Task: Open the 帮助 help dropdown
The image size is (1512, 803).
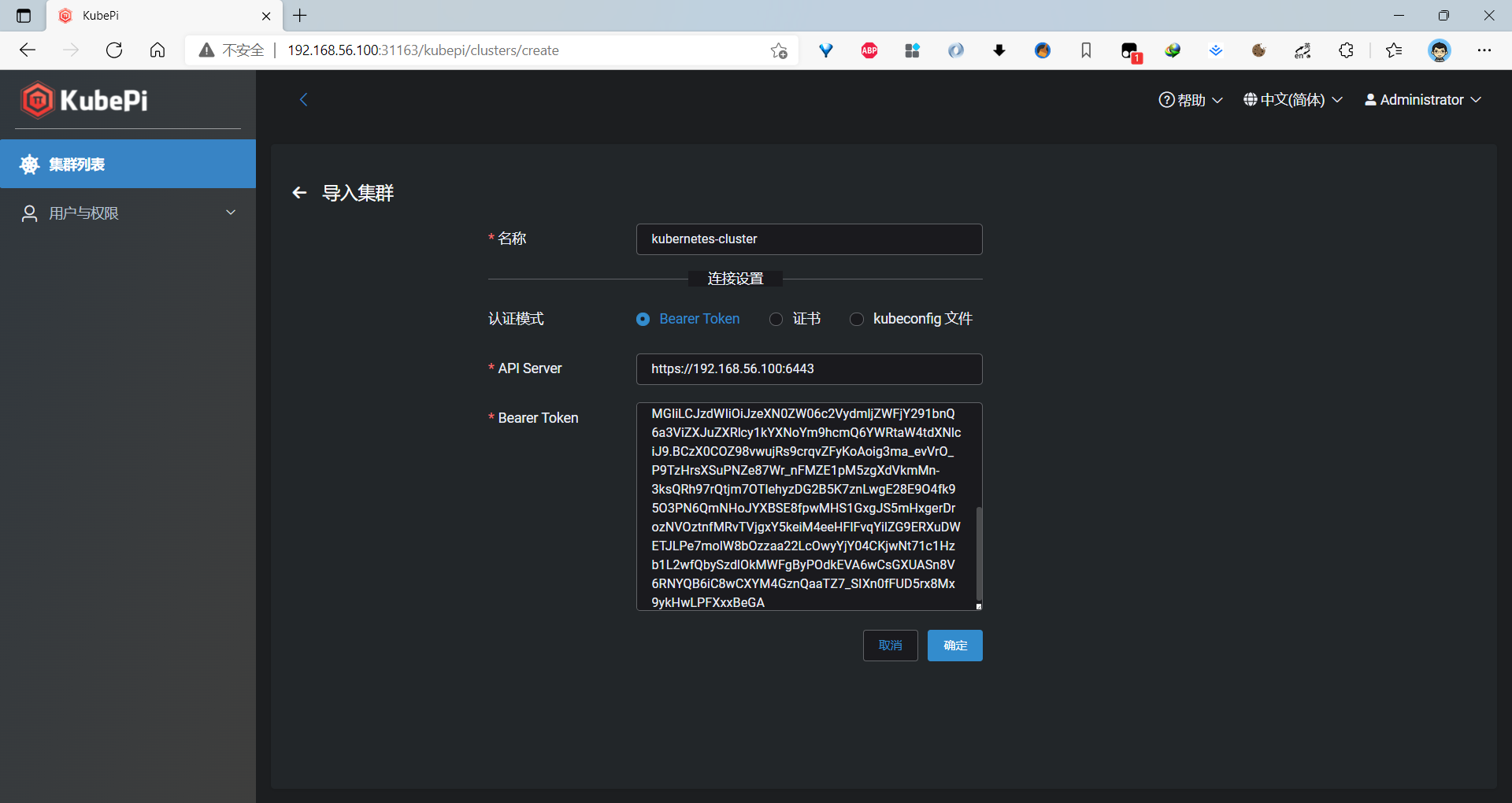Action: point(1191,100)
